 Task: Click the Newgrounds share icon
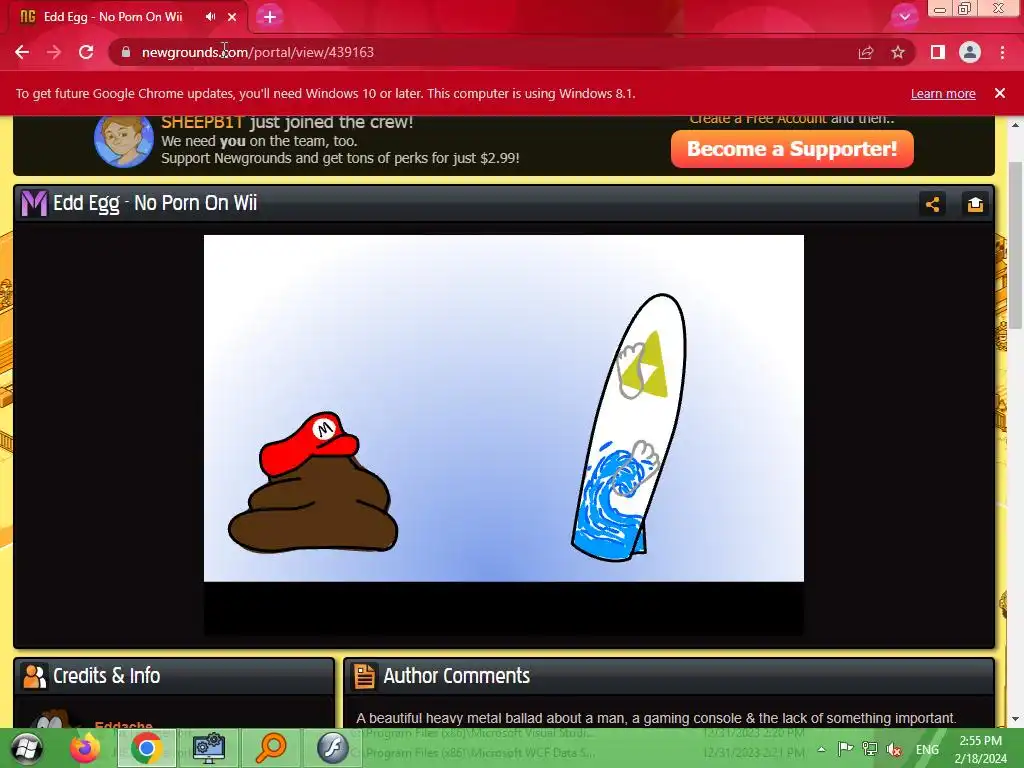click(933, 204)
